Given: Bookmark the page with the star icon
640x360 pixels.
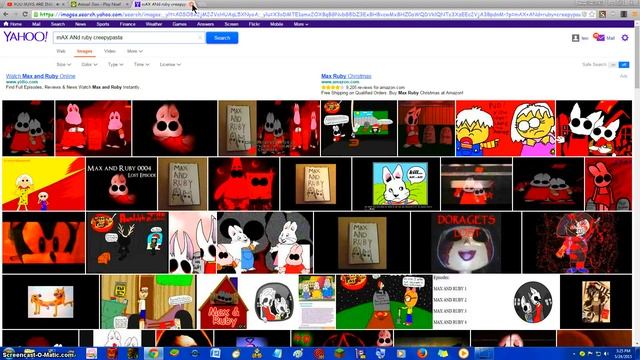Looking at the screenshot, I should (x=592, y=14).
